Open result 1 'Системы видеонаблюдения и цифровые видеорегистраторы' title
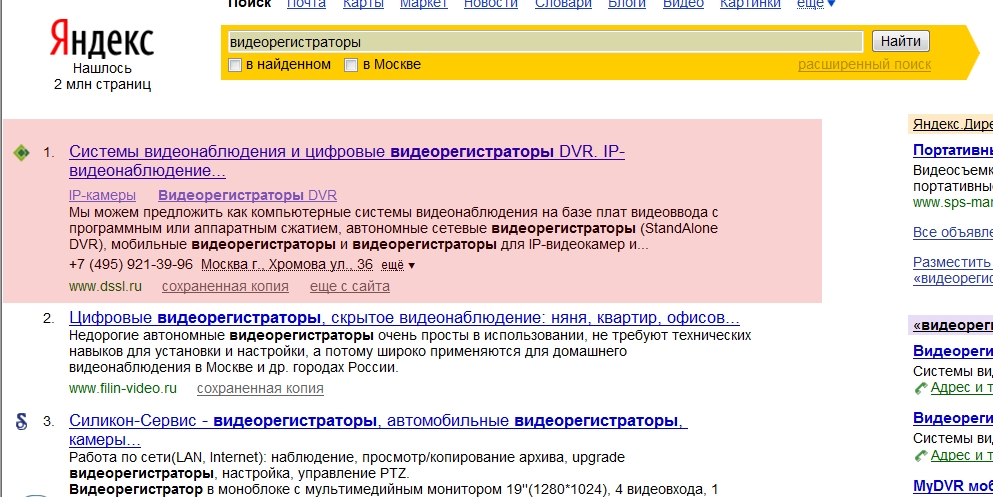This screenshot has width=993, height=497. pos(347,161)
